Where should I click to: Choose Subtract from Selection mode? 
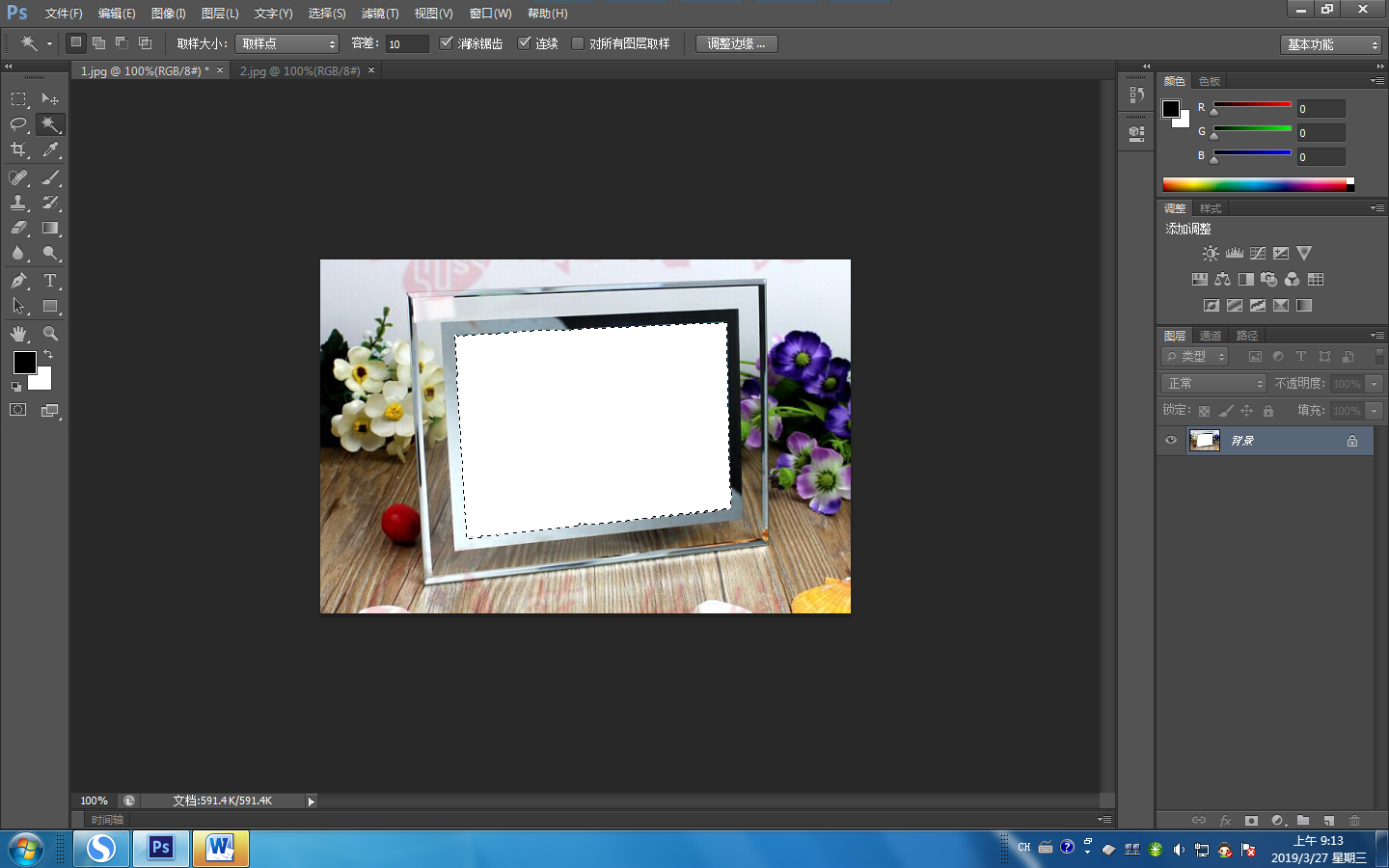[x=122, y=42]
